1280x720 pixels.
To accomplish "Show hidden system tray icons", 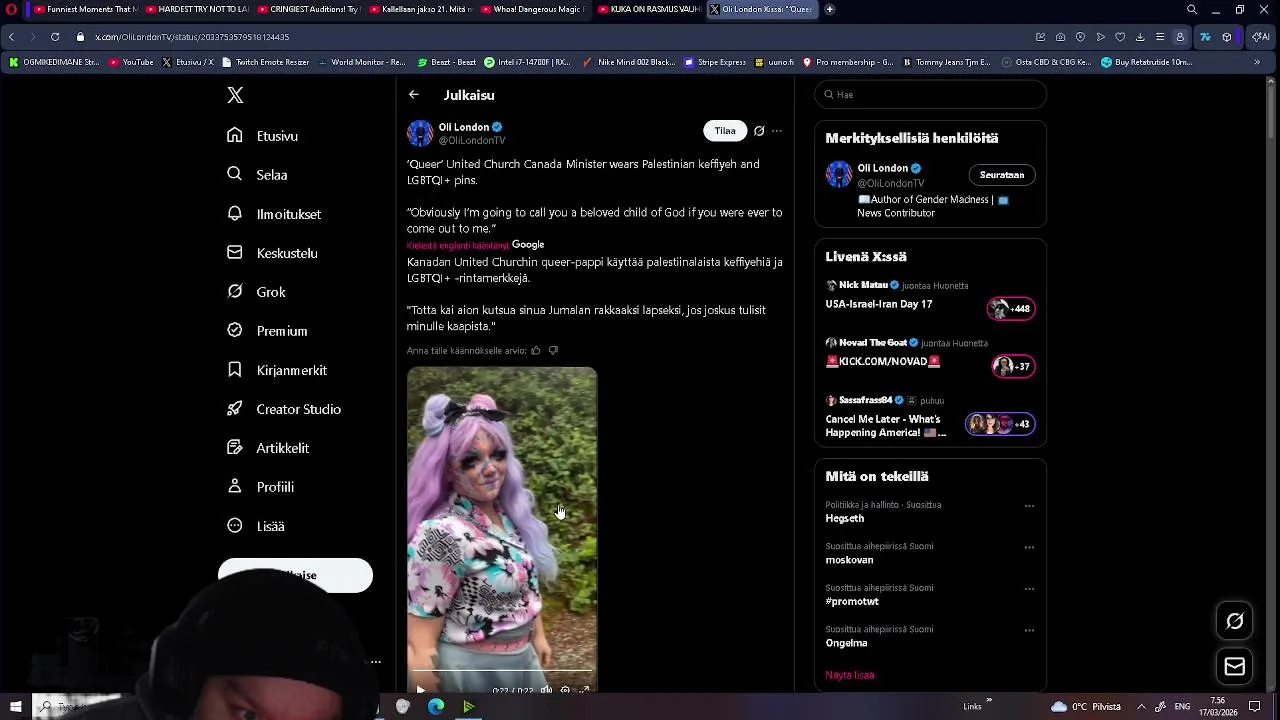I will click(x=1141, y=707).
